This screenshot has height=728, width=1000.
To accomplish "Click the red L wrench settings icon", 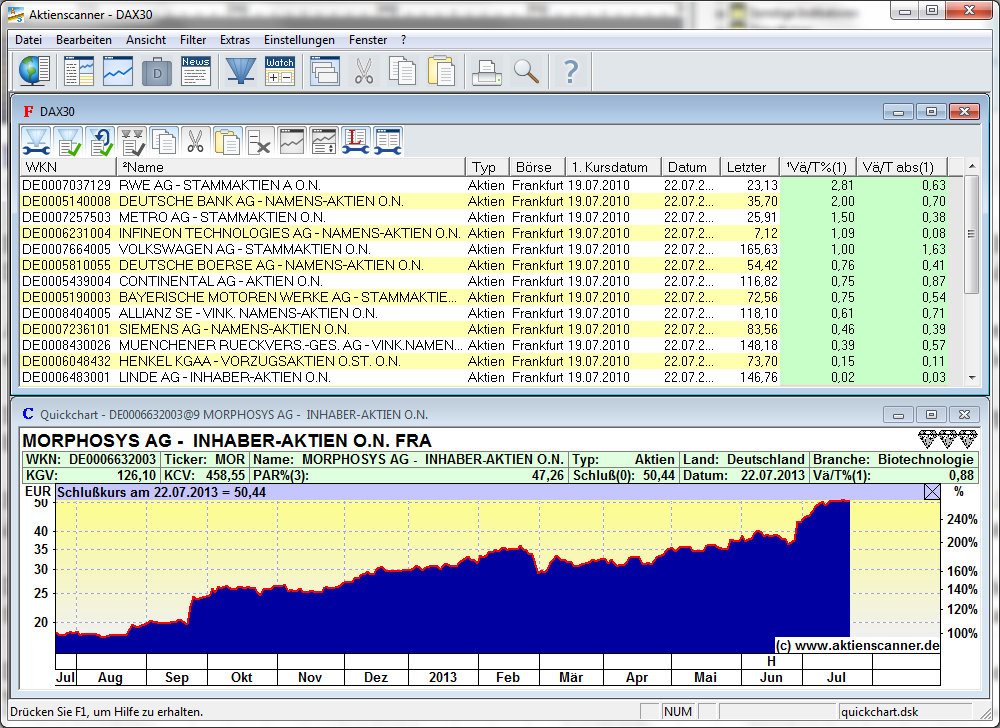I will click(355, 141).
